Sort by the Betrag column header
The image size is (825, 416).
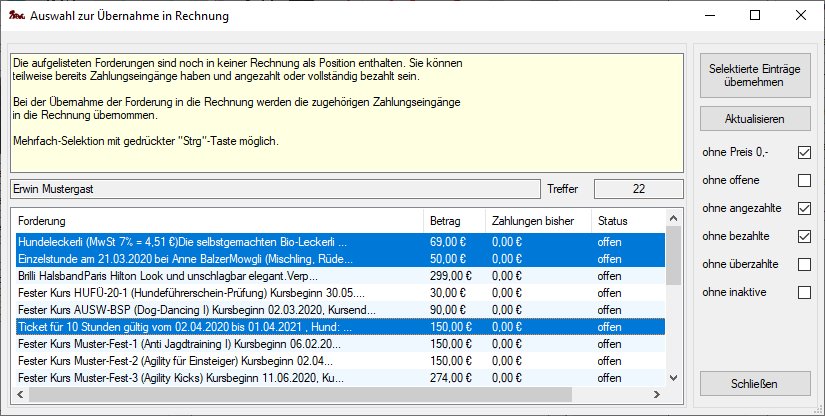(x=452, y=220)
